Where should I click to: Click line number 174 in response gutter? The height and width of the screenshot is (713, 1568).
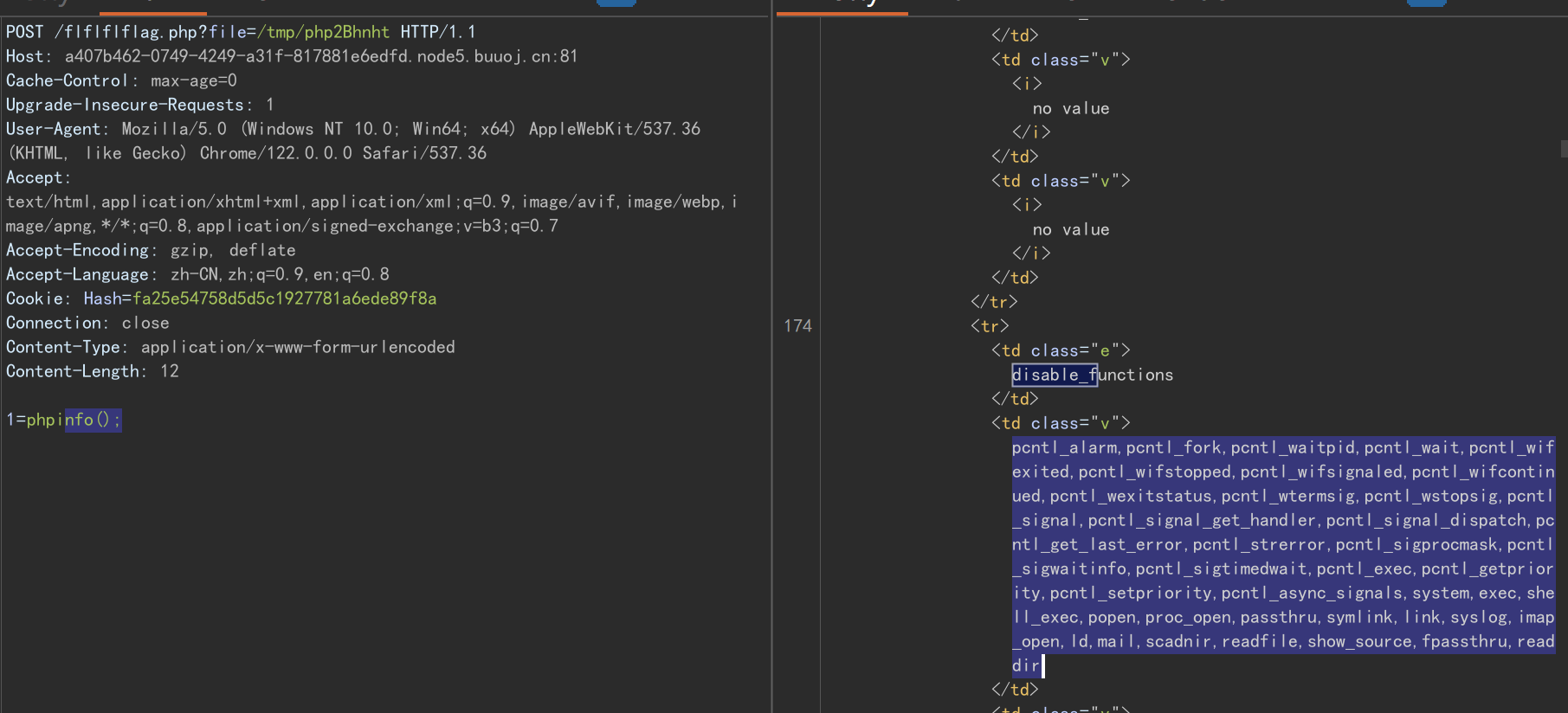click(x=797, y=326)
